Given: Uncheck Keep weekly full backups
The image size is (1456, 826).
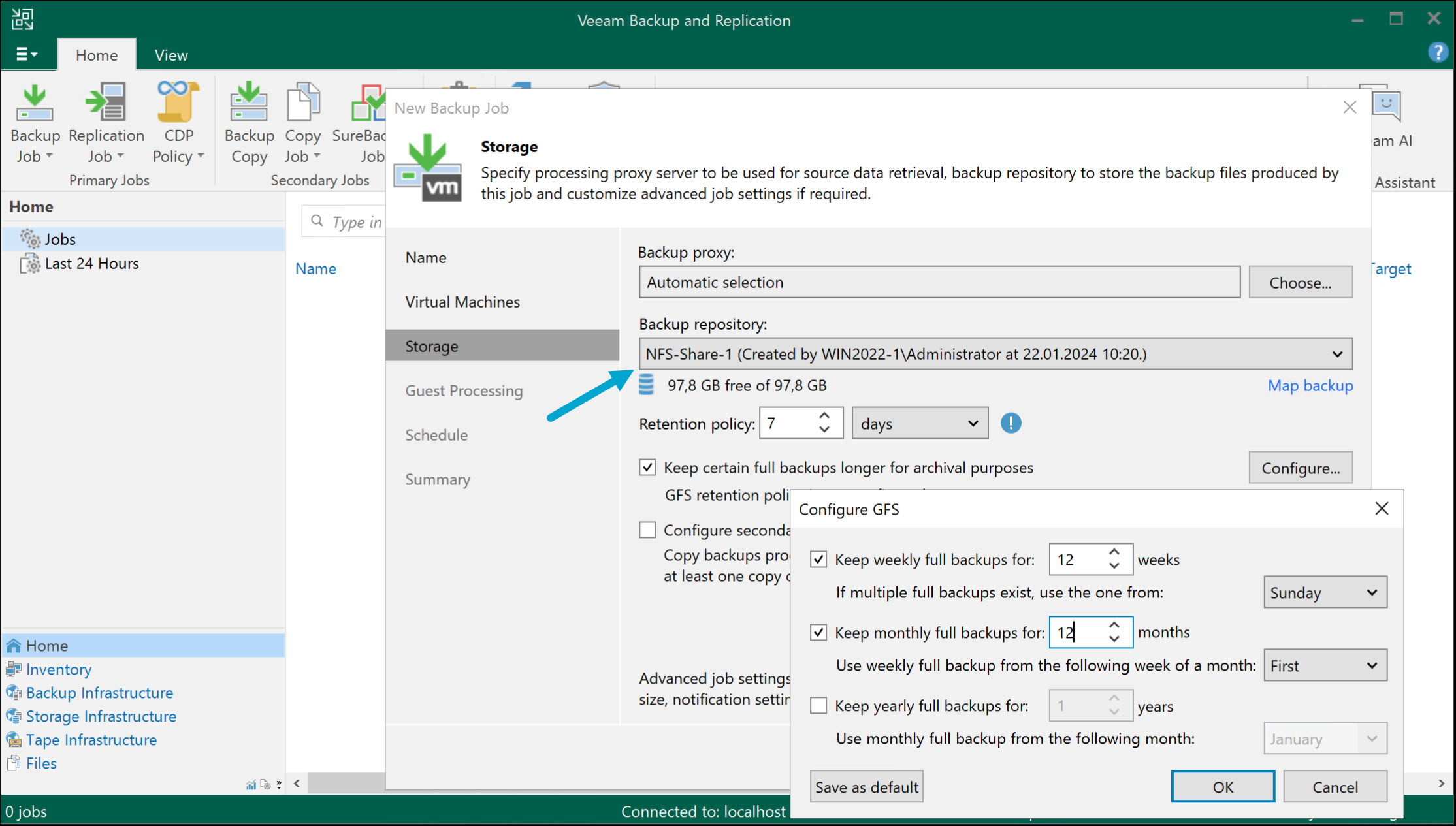Looking at the screenshot, I should click(818, 559).
